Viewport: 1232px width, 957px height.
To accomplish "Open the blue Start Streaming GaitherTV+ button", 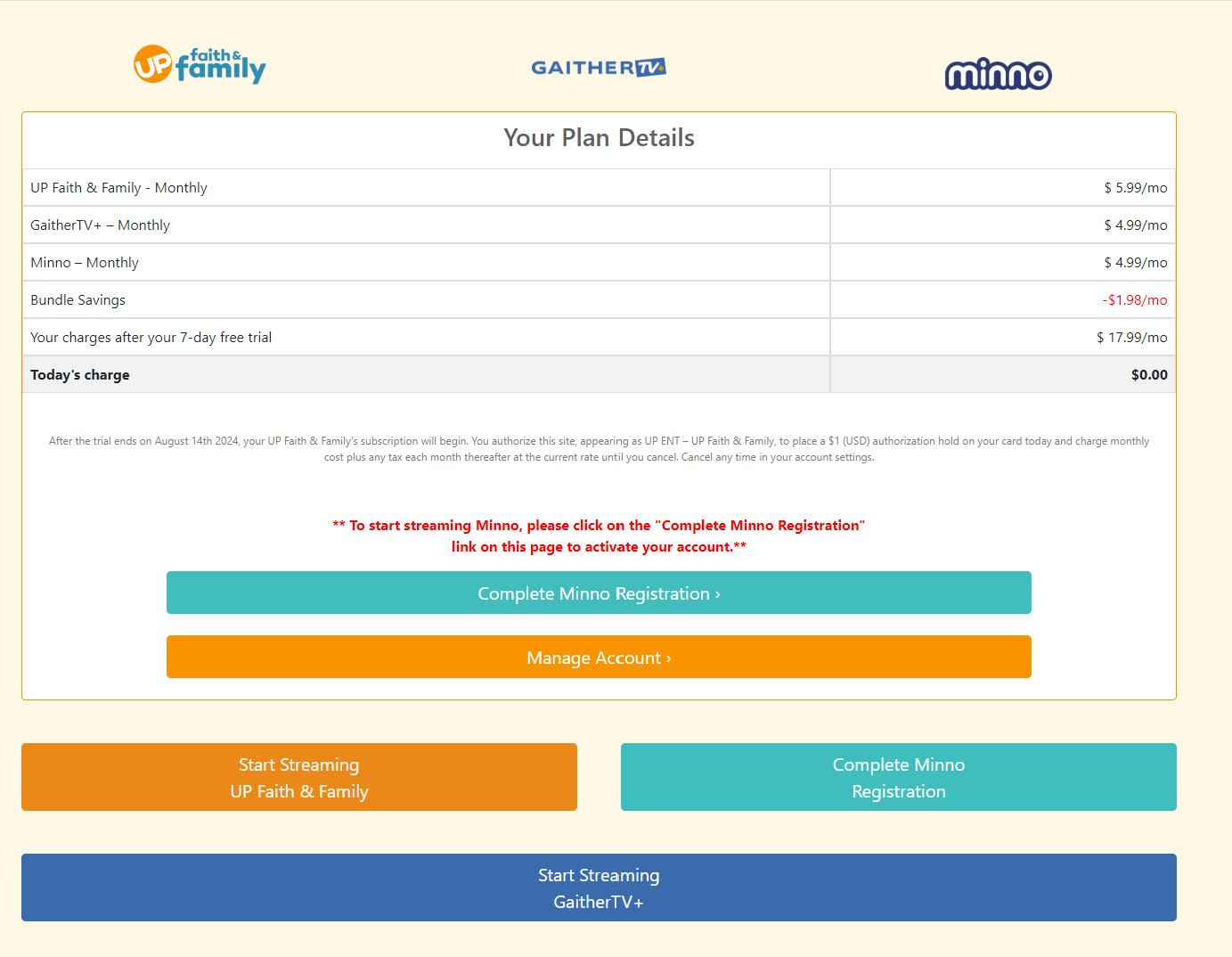I will (599, 887).
